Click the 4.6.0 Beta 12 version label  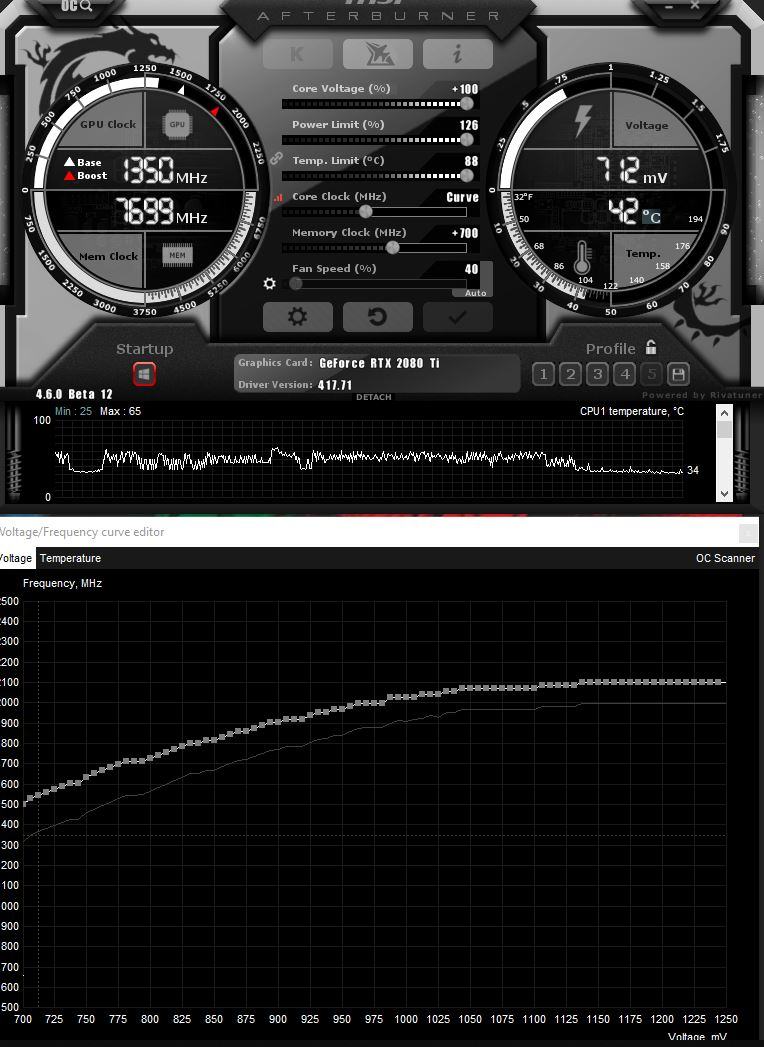click(74, 394)
